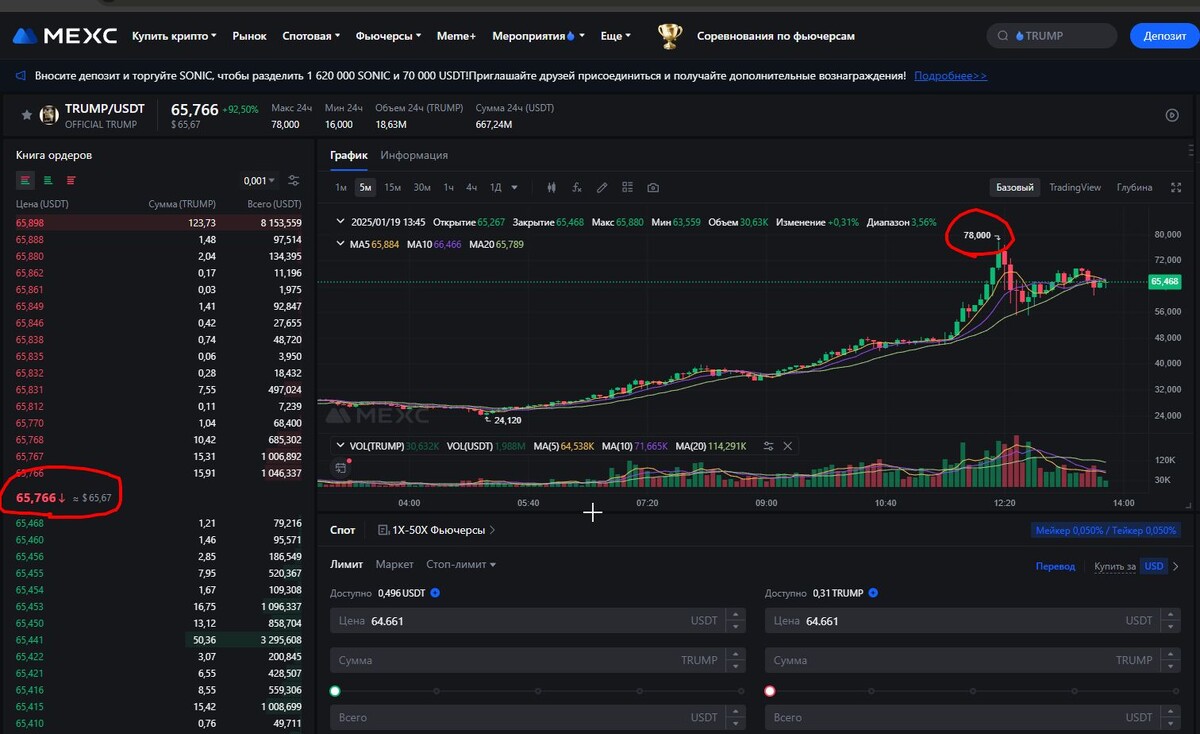The image size is (1200, 734).
Task: Click the Перевод transfer link
Action: (1055, 566)
